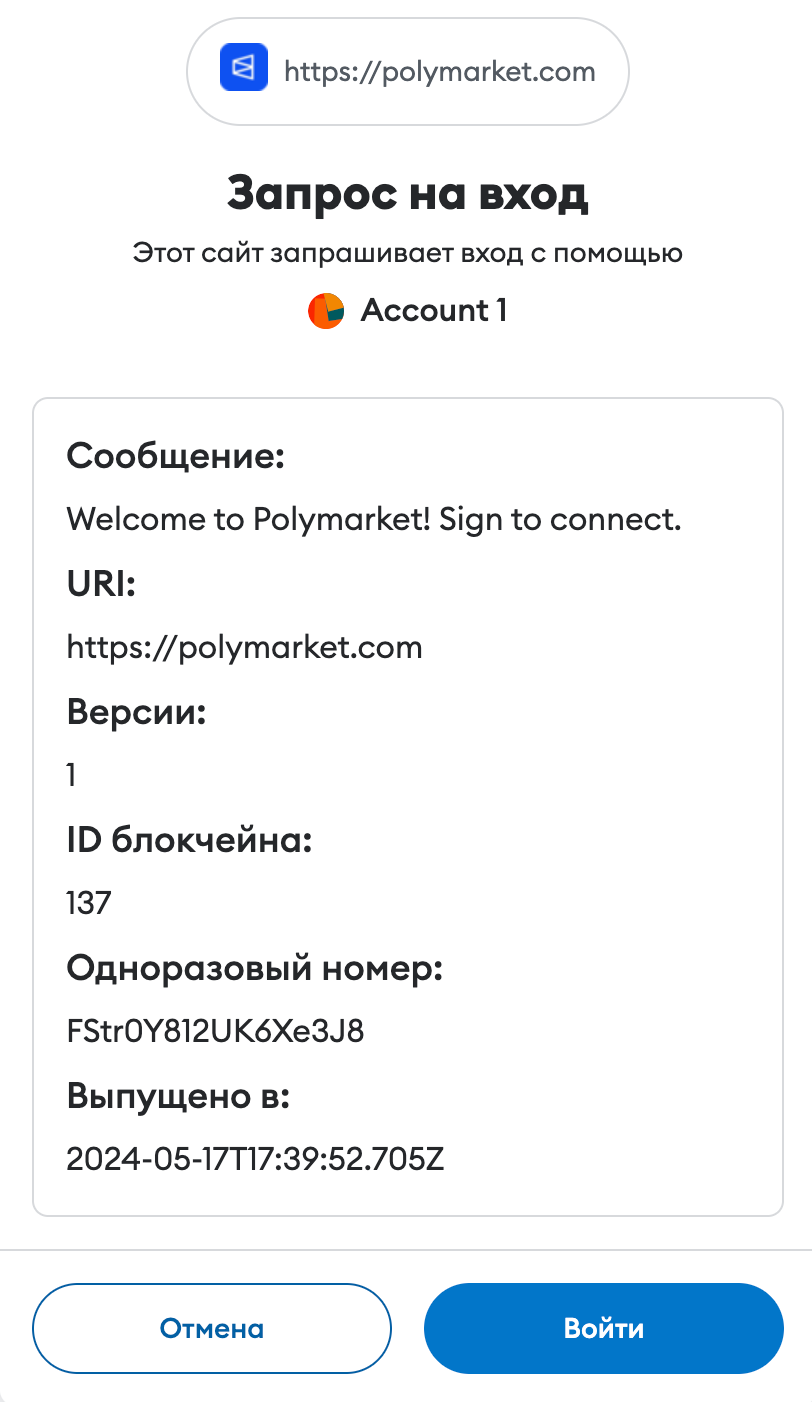812x1402 pixels.
Task: Click the Одноразовый номер label
Action: point(254,968)
